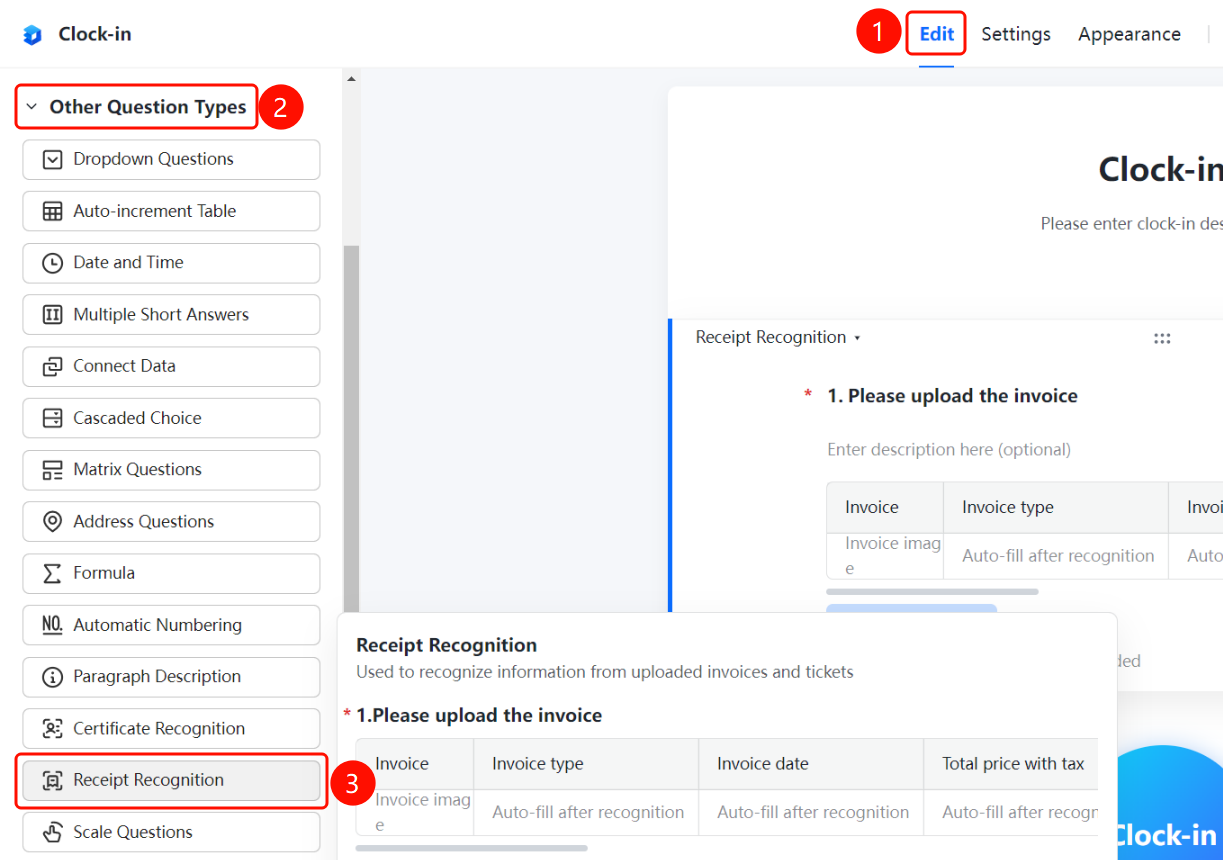Add a Multiple Short Answers question

[x=171, y=315]
